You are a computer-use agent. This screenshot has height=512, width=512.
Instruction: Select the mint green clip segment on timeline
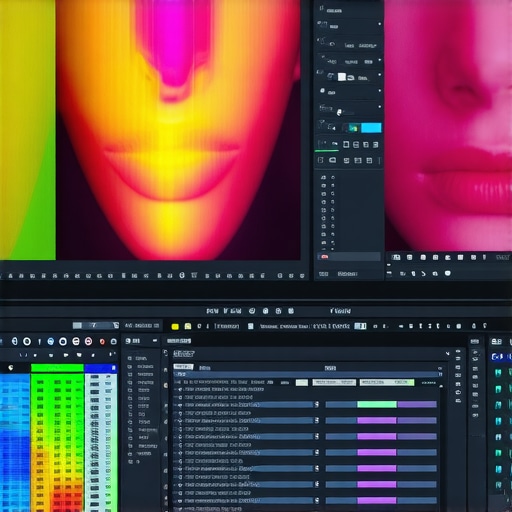377,404
